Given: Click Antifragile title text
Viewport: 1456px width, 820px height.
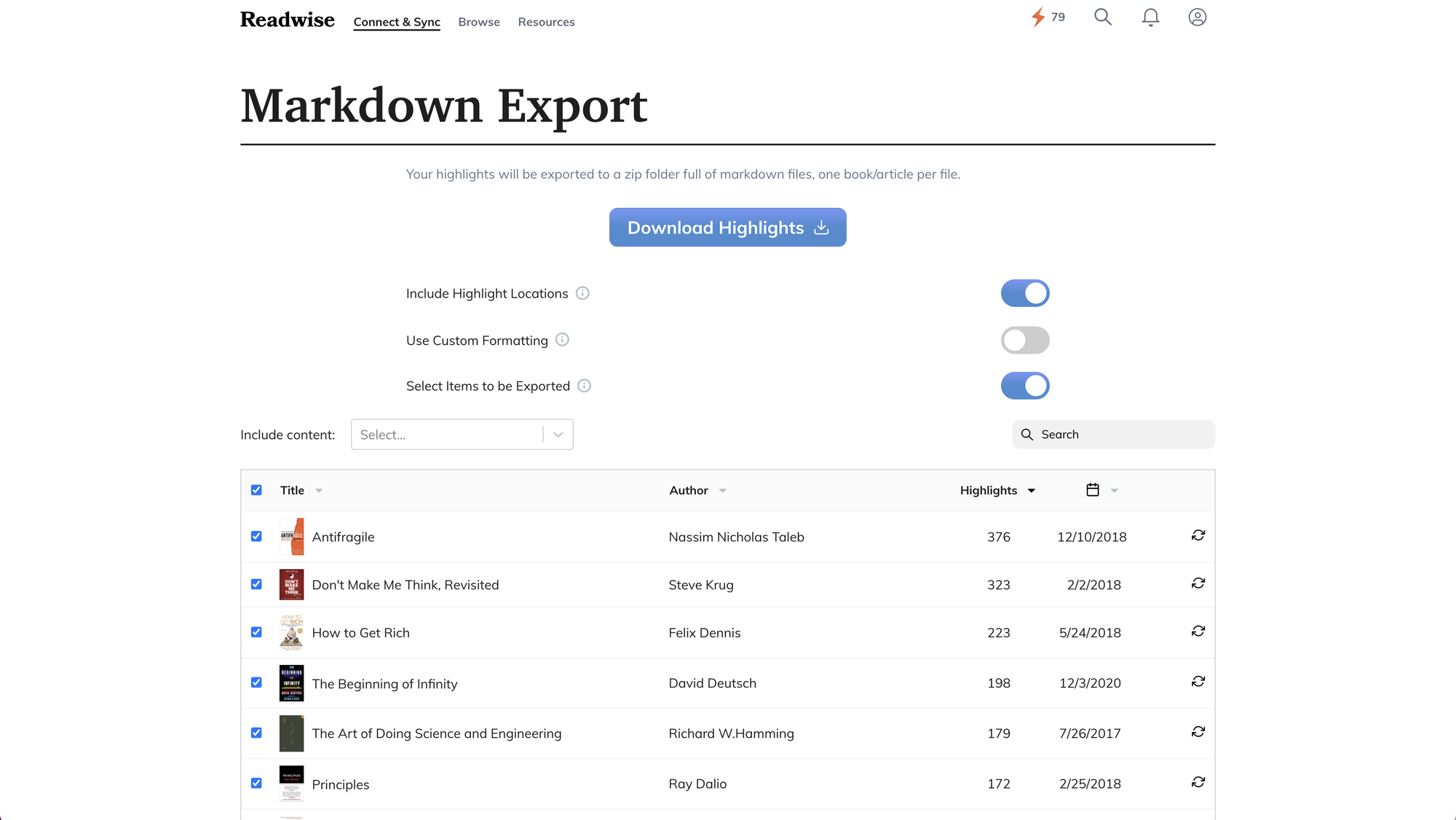Looking at the screenshot, I should 343,537.
